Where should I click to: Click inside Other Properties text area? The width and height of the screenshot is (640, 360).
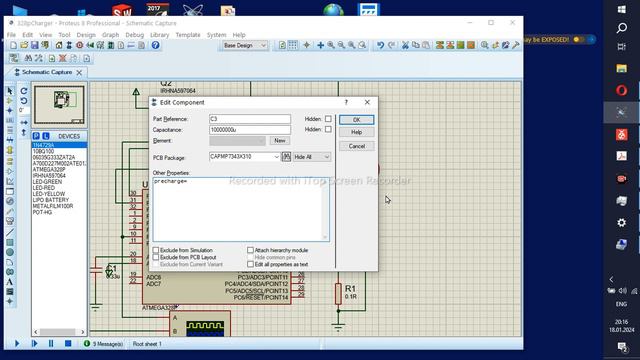241,209
